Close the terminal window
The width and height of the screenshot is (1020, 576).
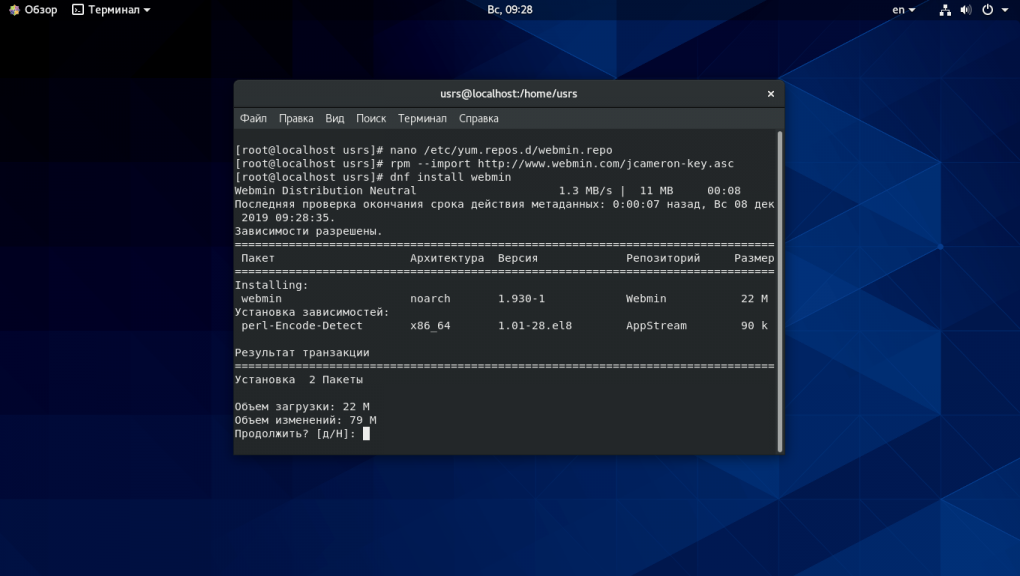coord(770,93)
